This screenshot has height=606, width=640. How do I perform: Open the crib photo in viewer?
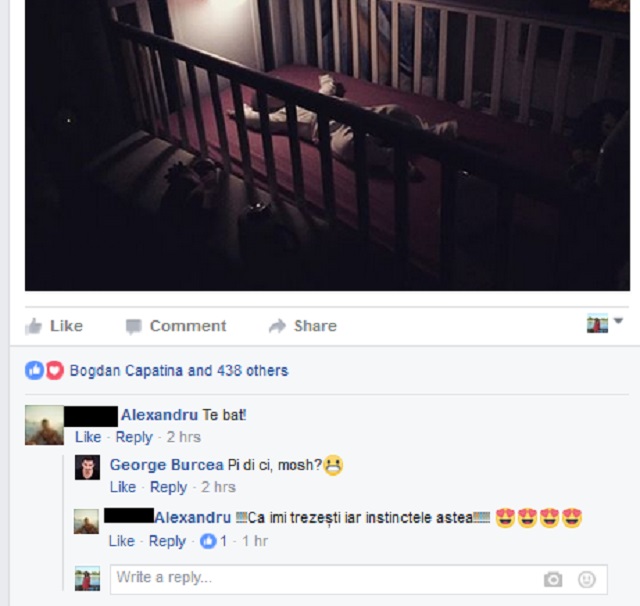[327, 145]
